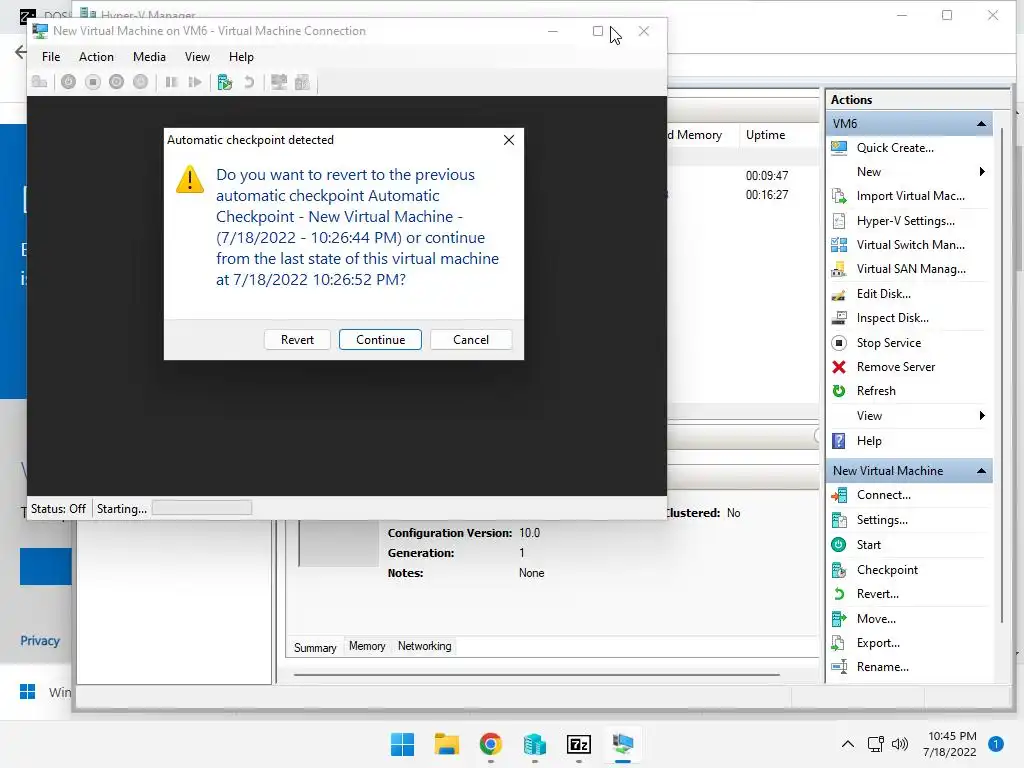Click Stop Service icon
This screenshot has height=768, width=1024.
point(839,343)
